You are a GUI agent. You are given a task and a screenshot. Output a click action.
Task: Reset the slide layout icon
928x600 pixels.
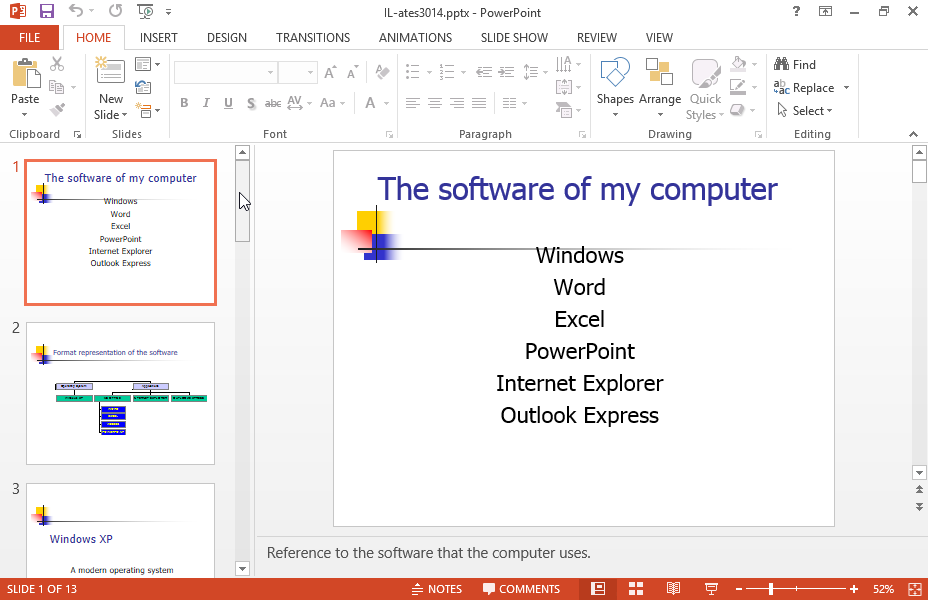coord(143,88)
